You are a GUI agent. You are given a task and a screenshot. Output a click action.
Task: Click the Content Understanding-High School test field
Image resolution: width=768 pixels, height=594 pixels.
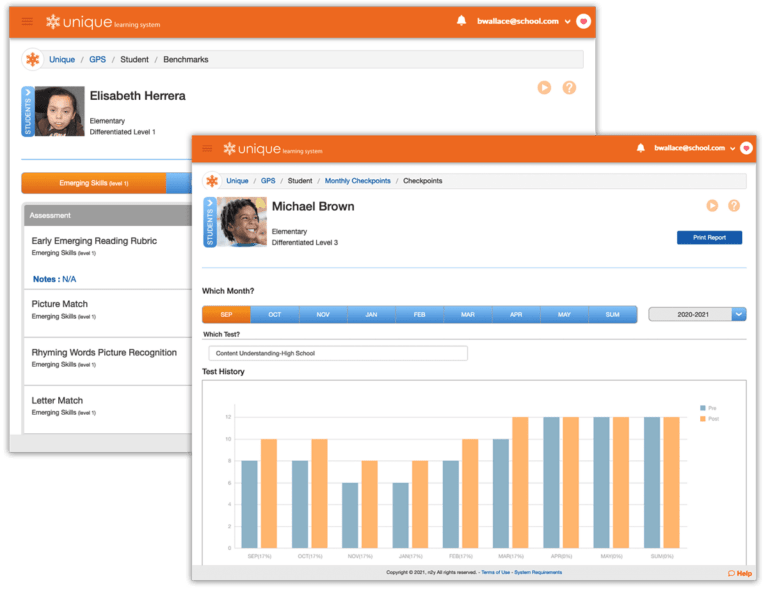(337, 353)
